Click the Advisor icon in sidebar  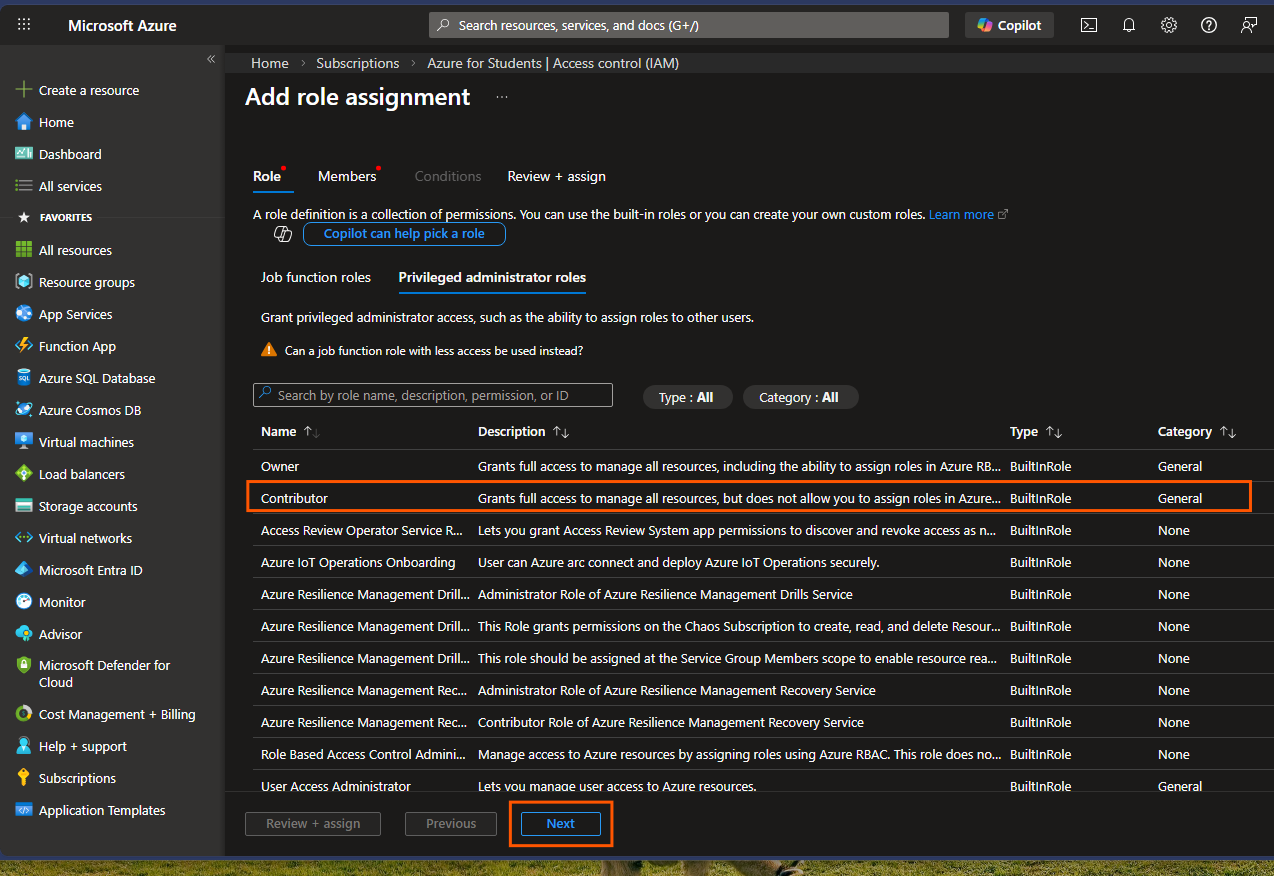coord(24,634)
